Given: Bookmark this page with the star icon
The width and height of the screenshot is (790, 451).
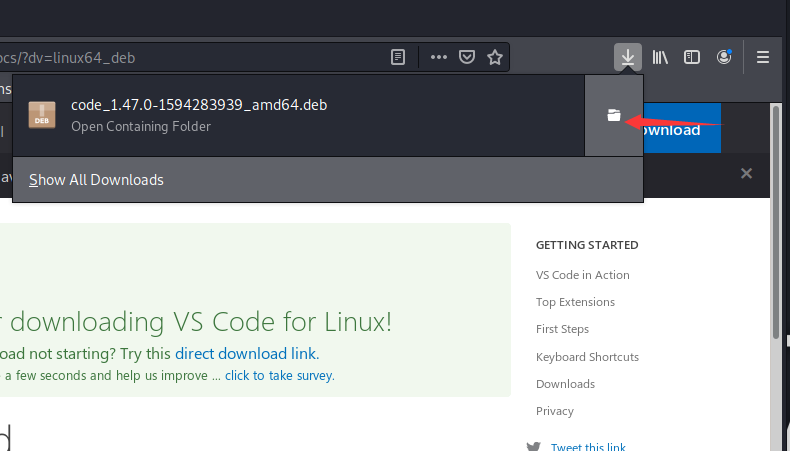Looking at the screenshot, I should point(495,57).
